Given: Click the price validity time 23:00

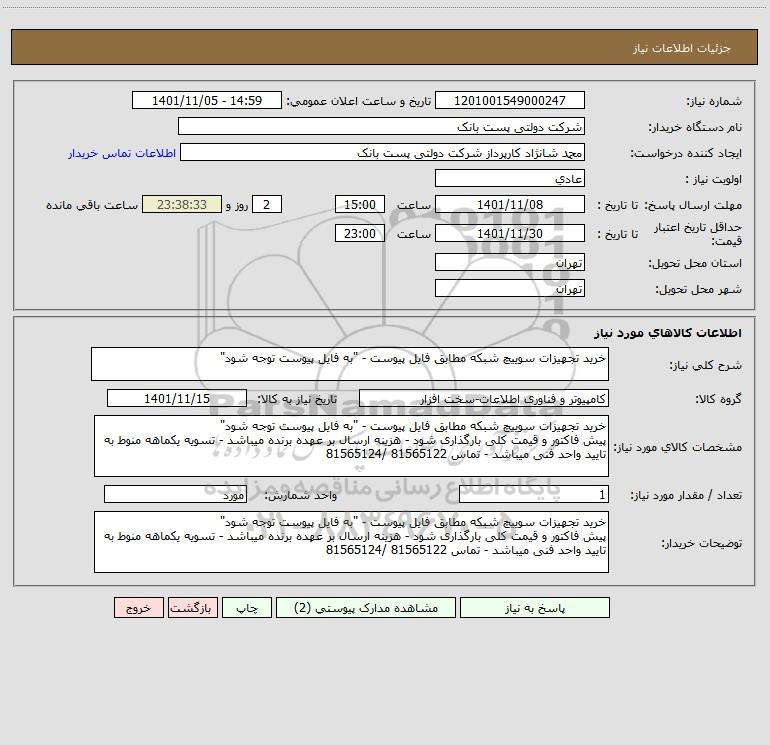Looking at the screenshot, I should 359,233.
